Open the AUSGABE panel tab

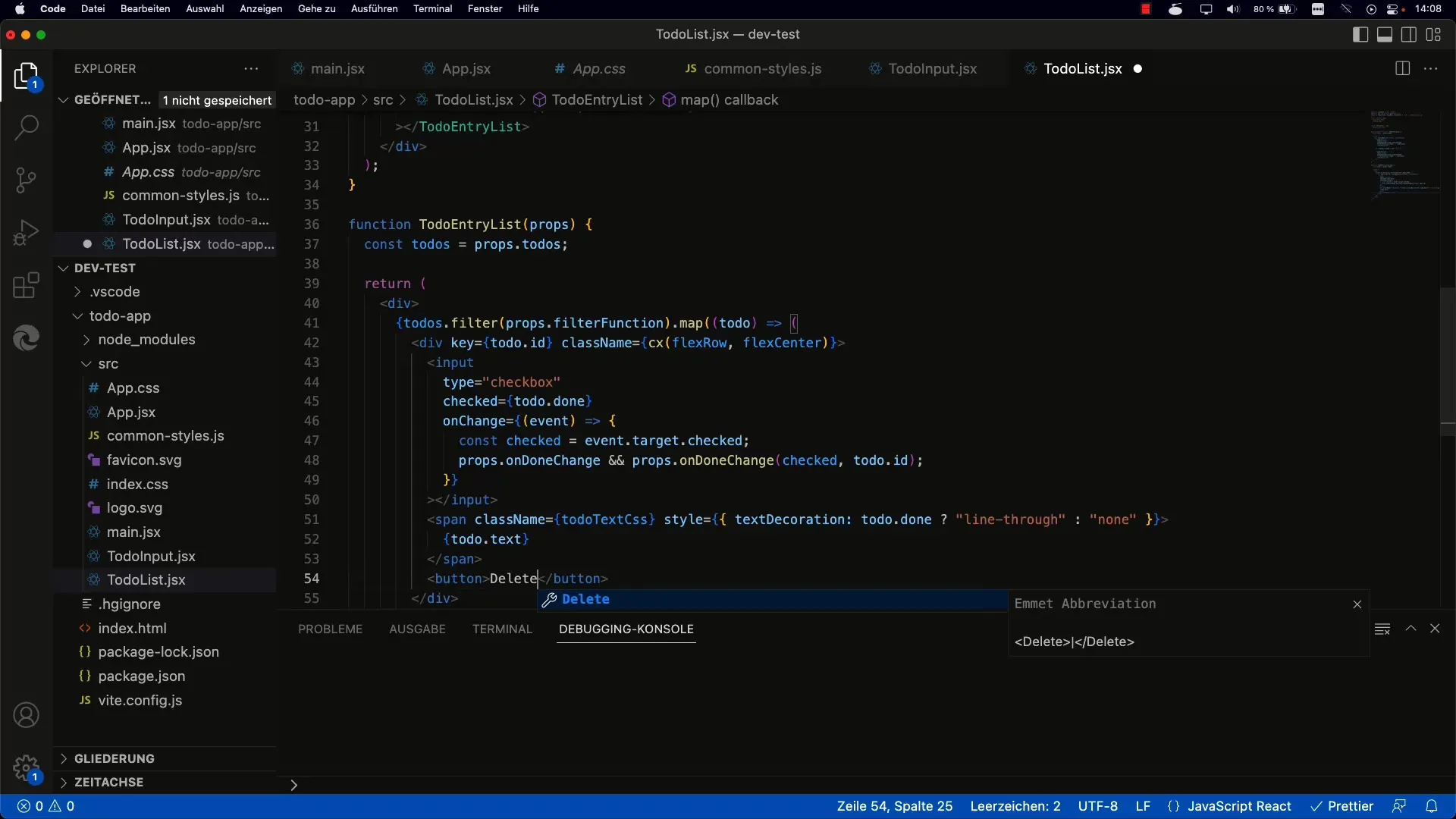[x=417, y=629]
